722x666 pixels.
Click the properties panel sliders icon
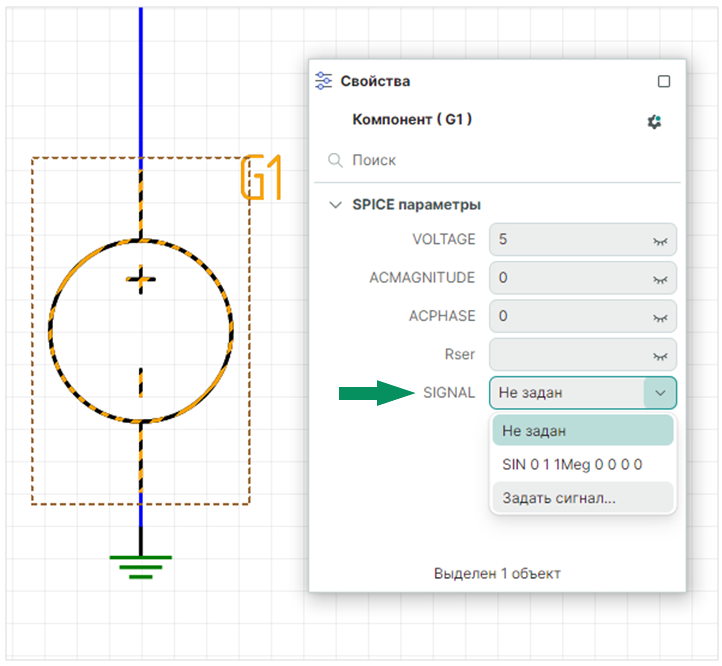(x=323, y=81)
